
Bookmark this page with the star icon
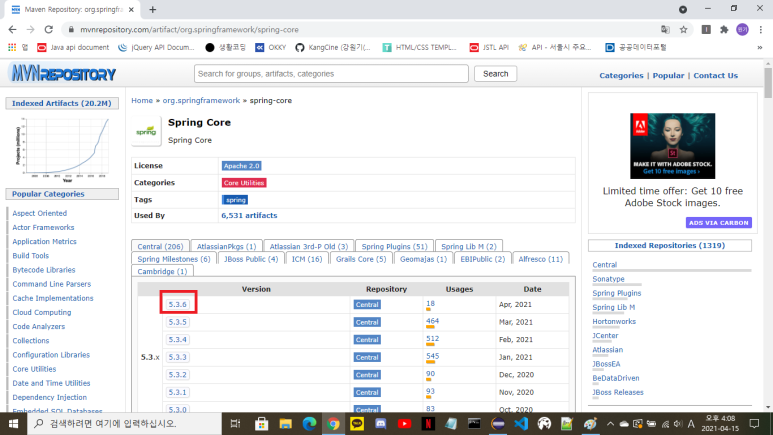683,30
